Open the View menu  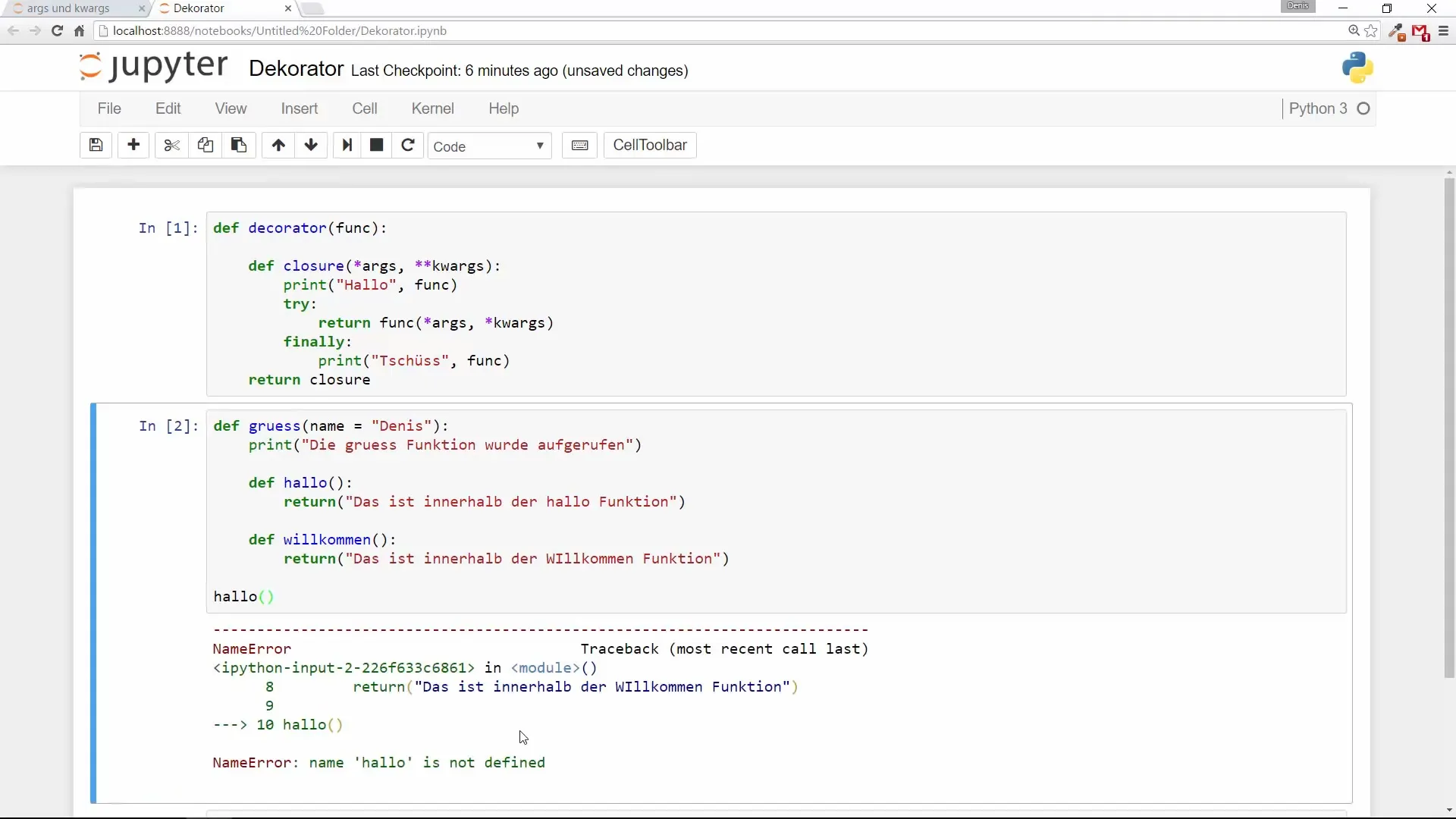(231, 108)
